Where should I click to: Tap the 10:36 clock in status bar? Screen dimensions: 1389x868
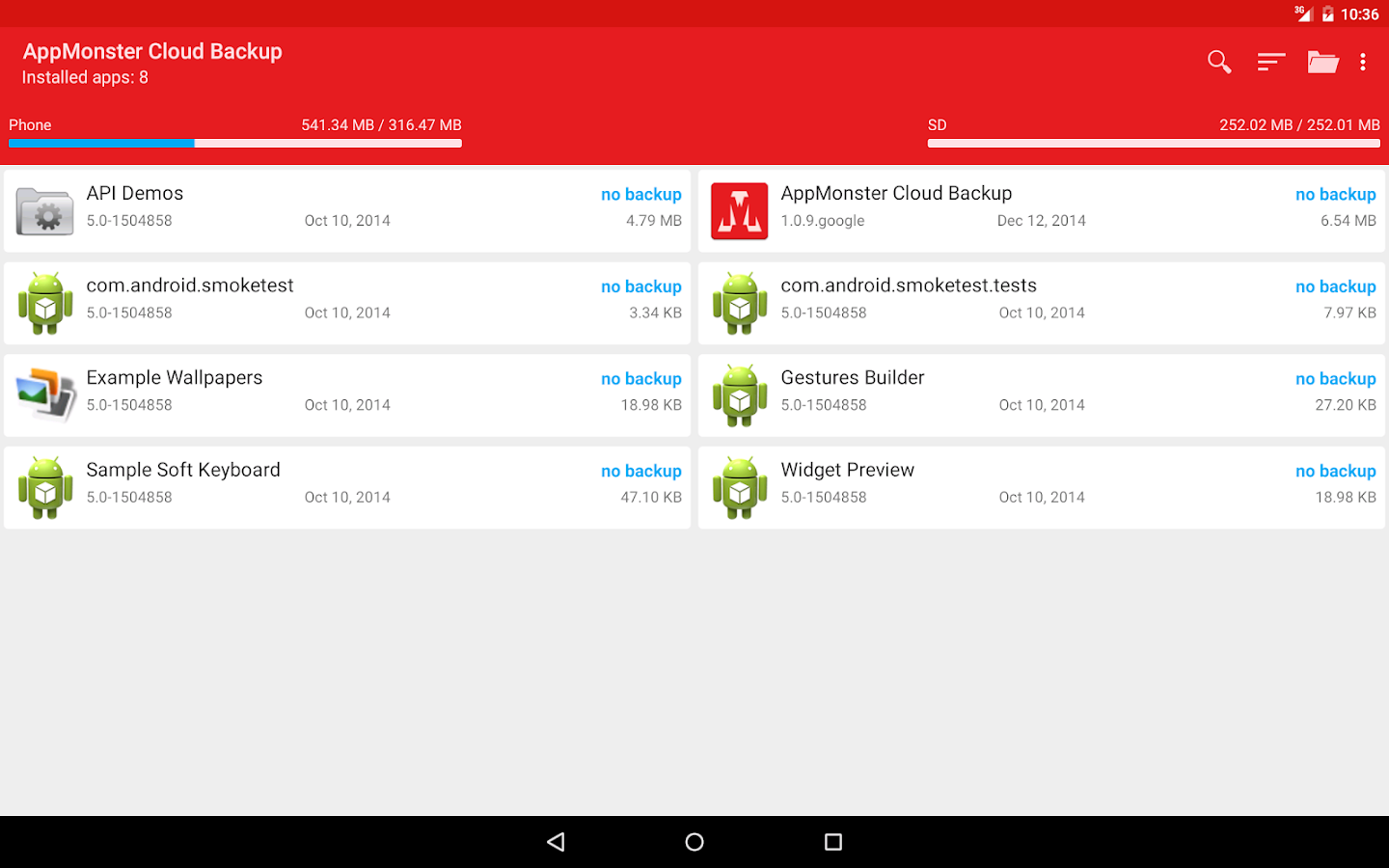[x=1360, y=14]
